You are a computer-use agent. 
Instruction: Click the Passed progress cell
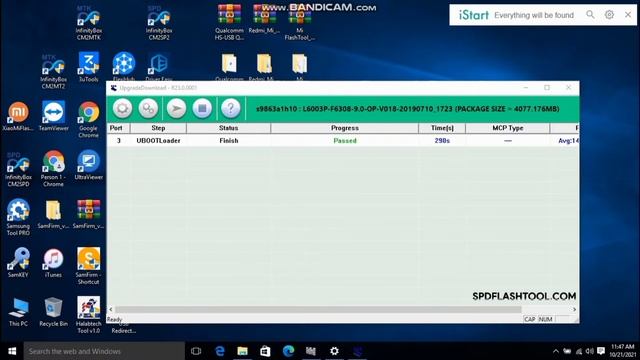(345, 140)
